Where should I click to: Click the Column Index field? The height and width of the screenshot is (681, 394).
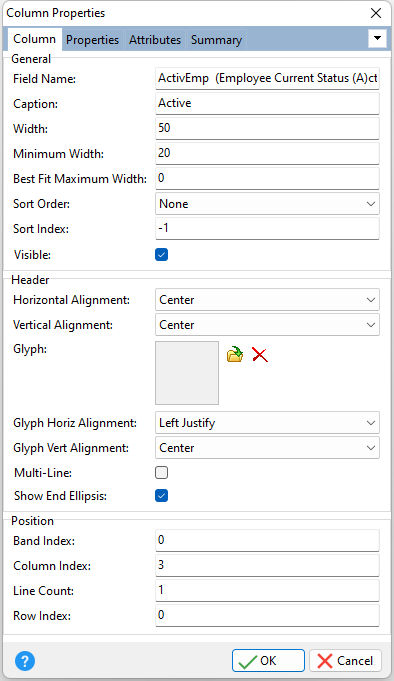pos(267,565)
